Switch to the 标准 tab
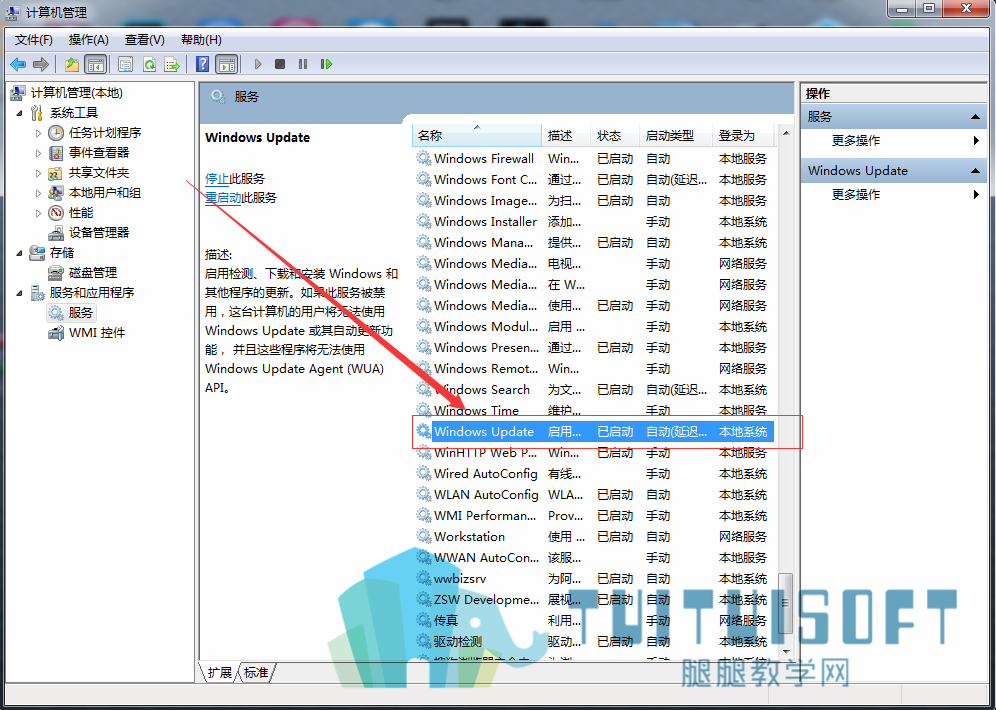This screenshot has width=996, height=710. click(x=256, y=673)
